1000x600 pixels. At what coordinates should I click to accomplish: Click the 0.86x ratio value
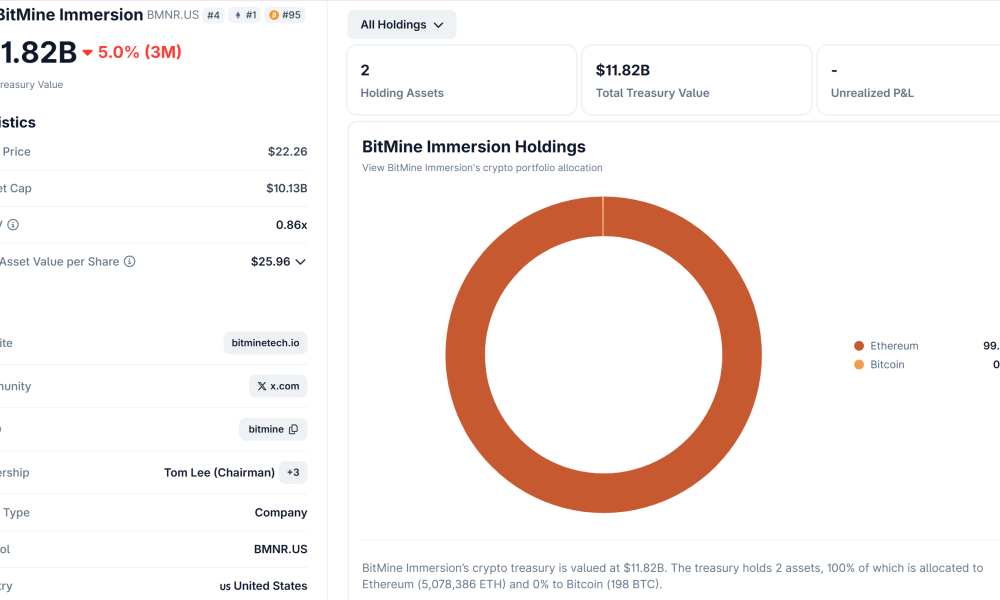[291, 225]
